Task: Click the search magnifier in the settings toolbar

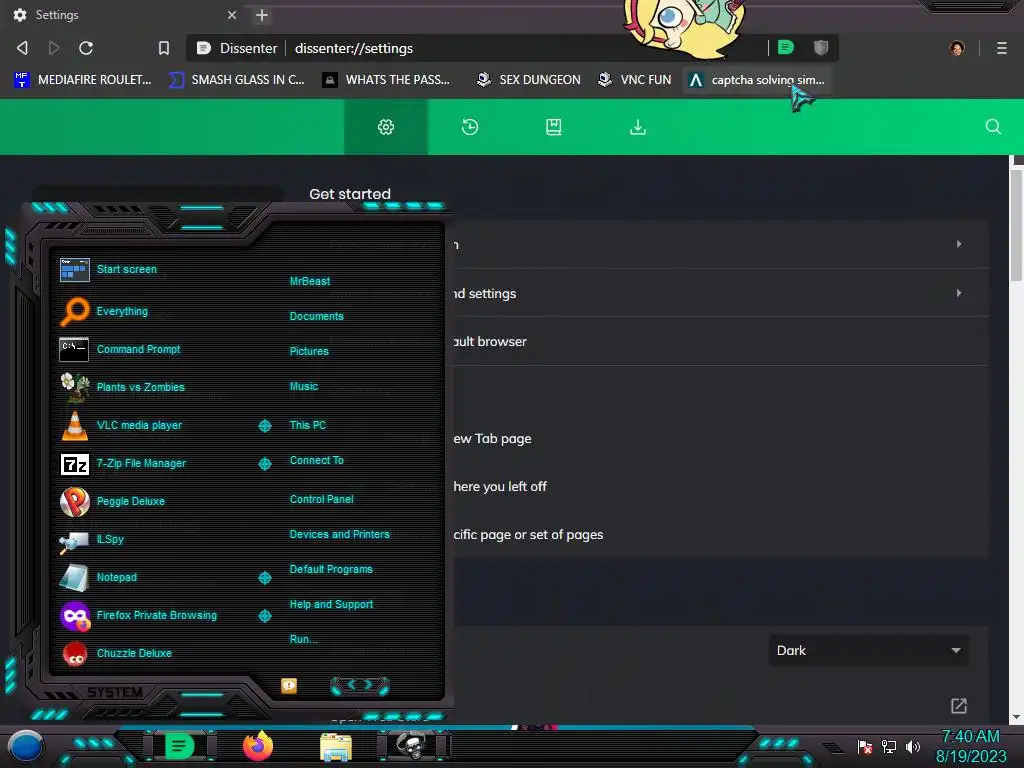Action: tap(993, 127)
